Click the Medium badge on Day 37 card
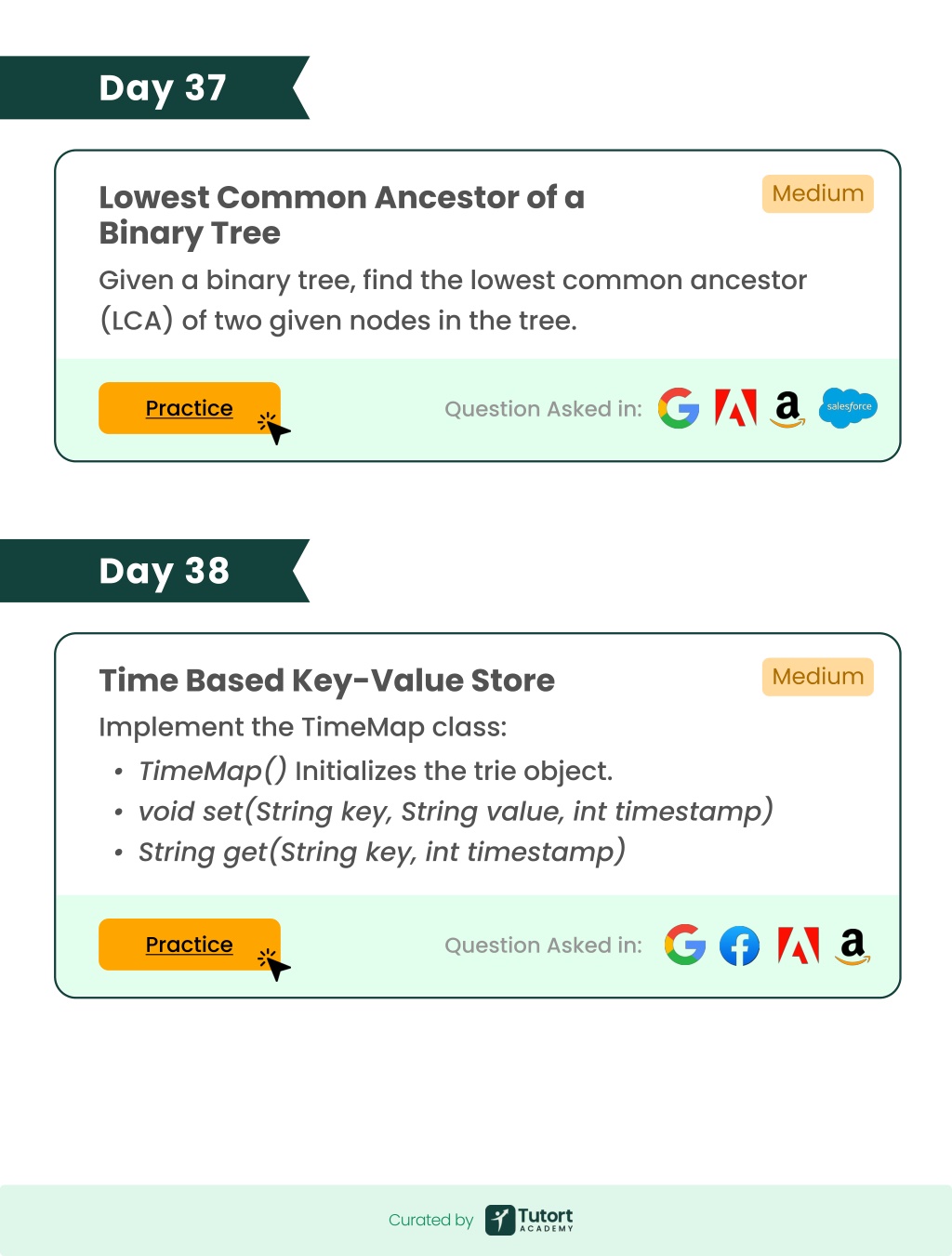Viewport: 952px width, 1256px height. (818, 193)
